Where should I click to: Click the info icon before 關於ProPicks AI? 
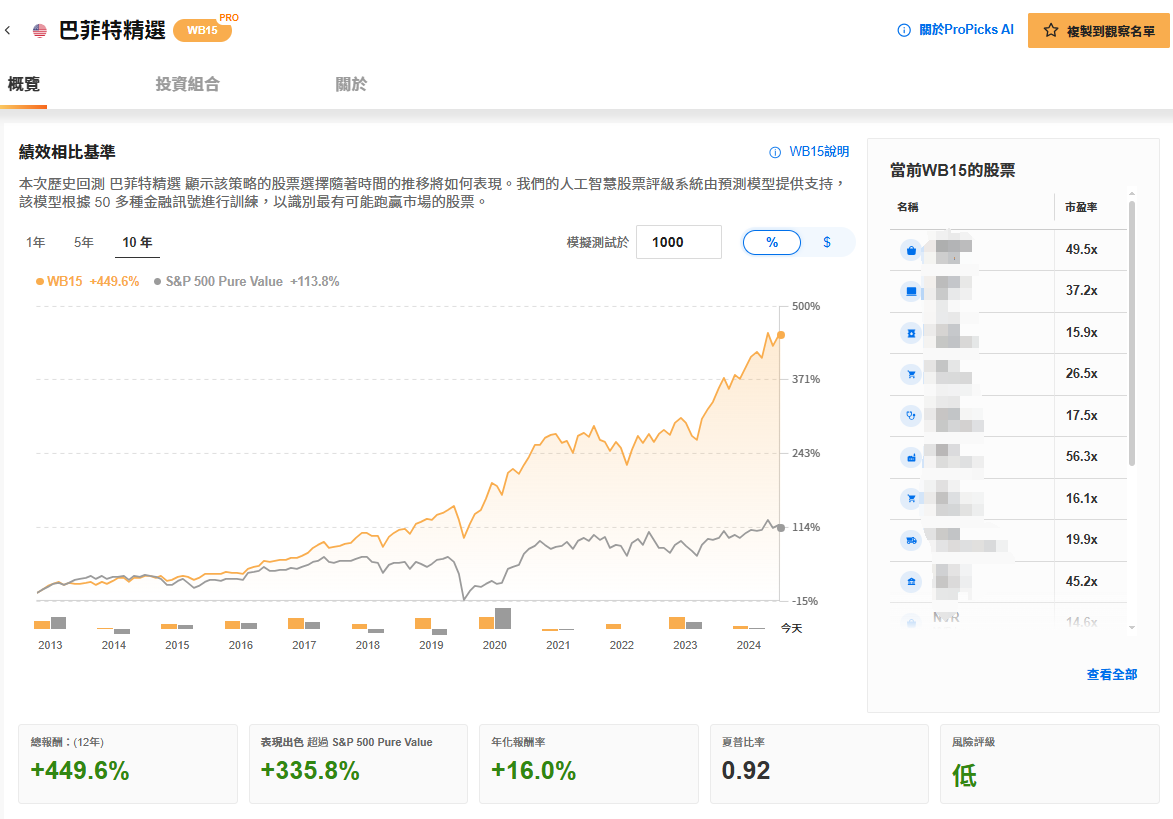coord(904,30)
